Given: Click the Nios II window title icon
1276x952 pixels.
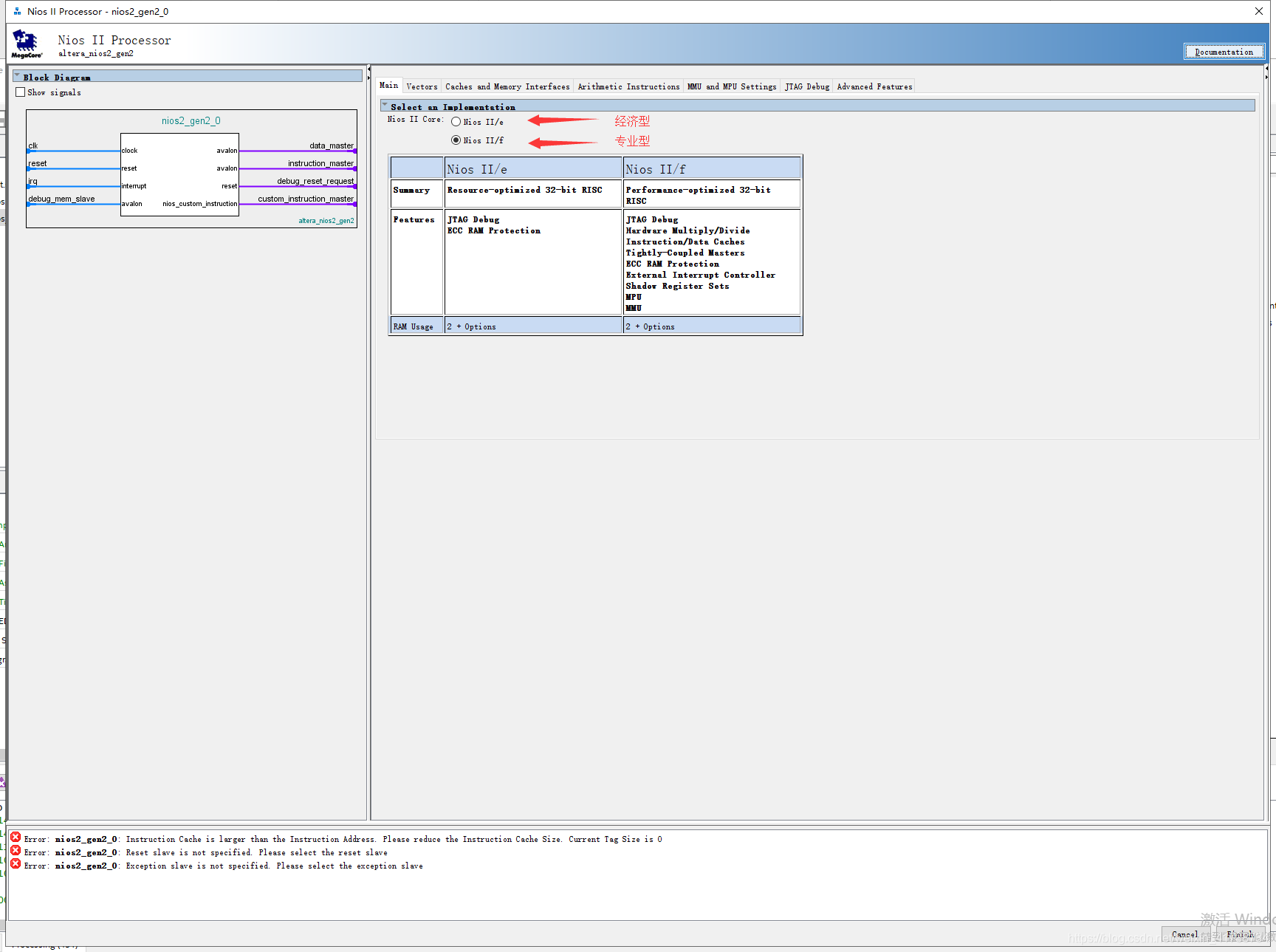Looking at the screenshot, I should tap(17, 11).
